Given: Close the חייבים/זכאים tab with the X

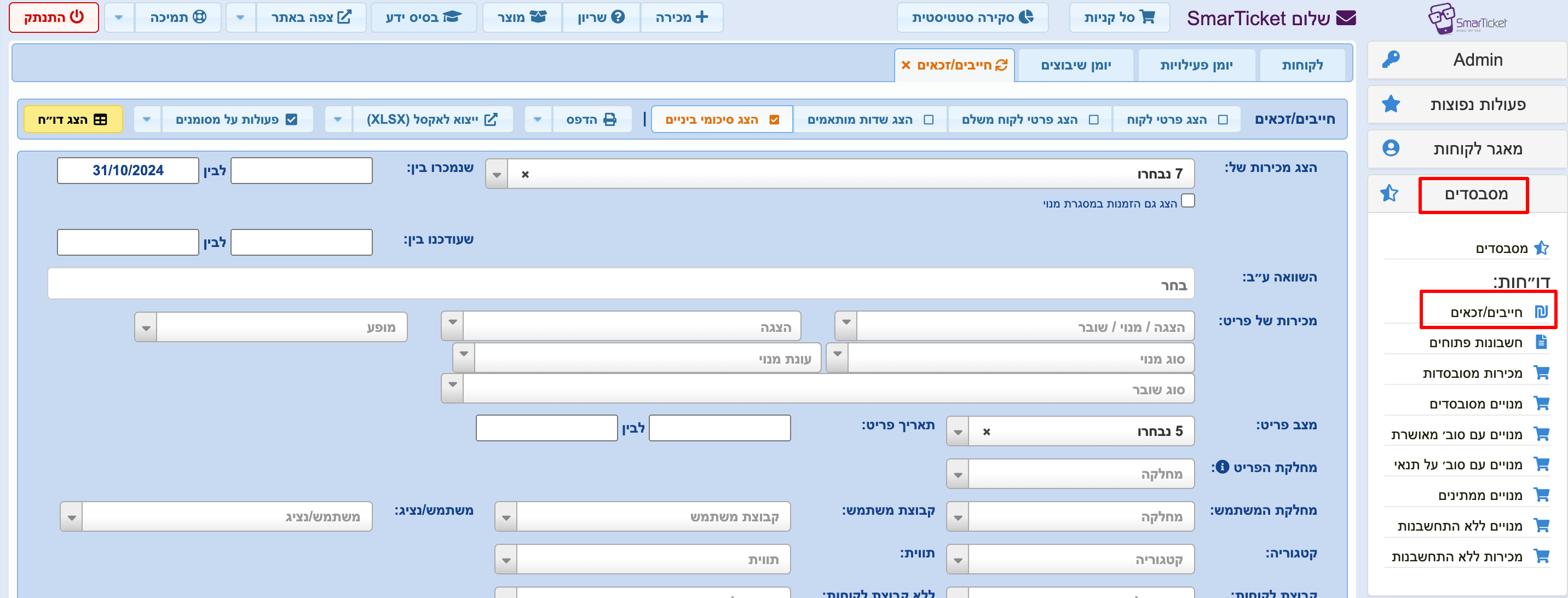Looking at the screenshot, I should (x=906, y=65).
